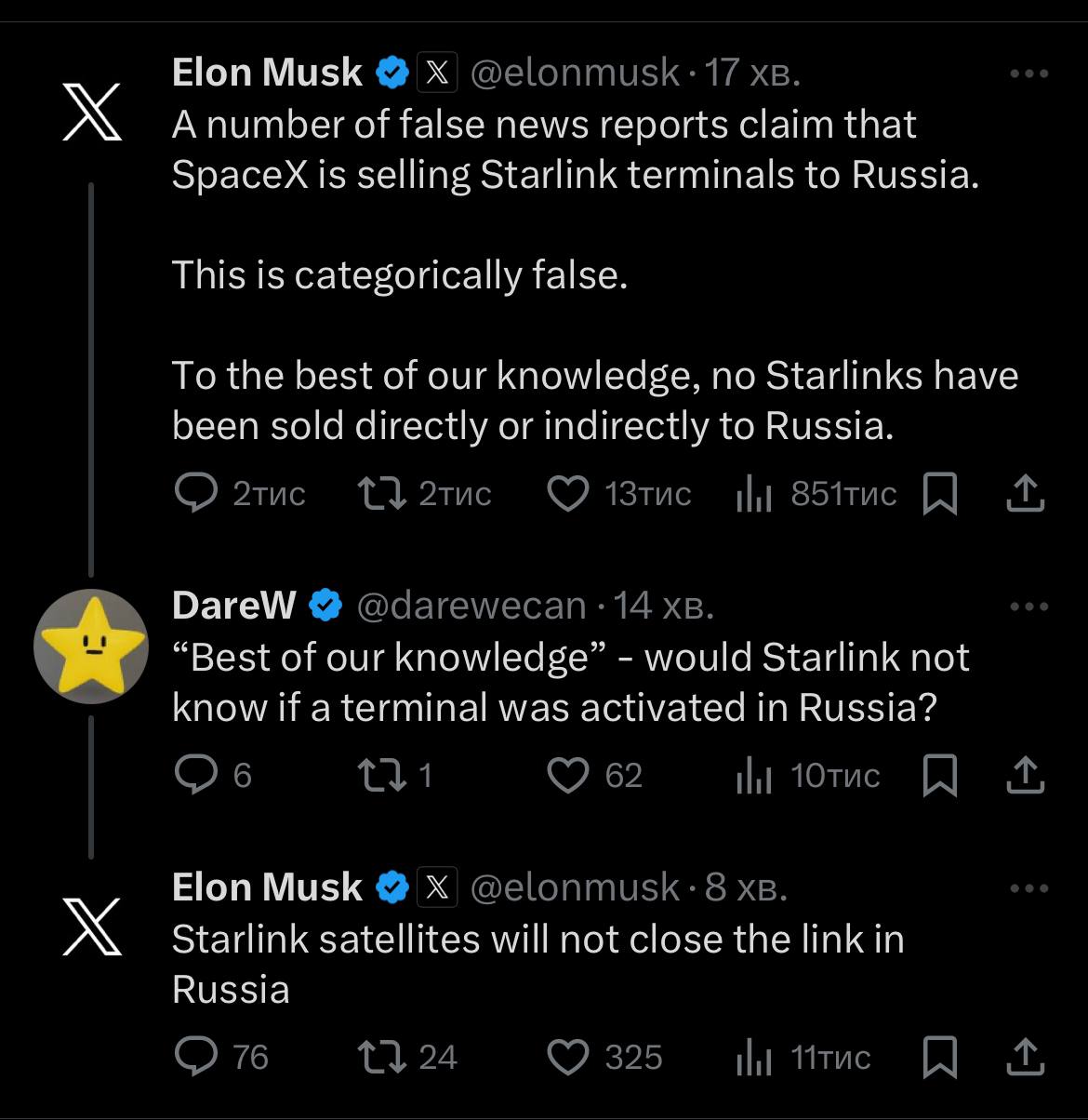The height and width of the screenshot is (1120, 1088).
Task: Reply to DareW's tweet
Action: 196,776
